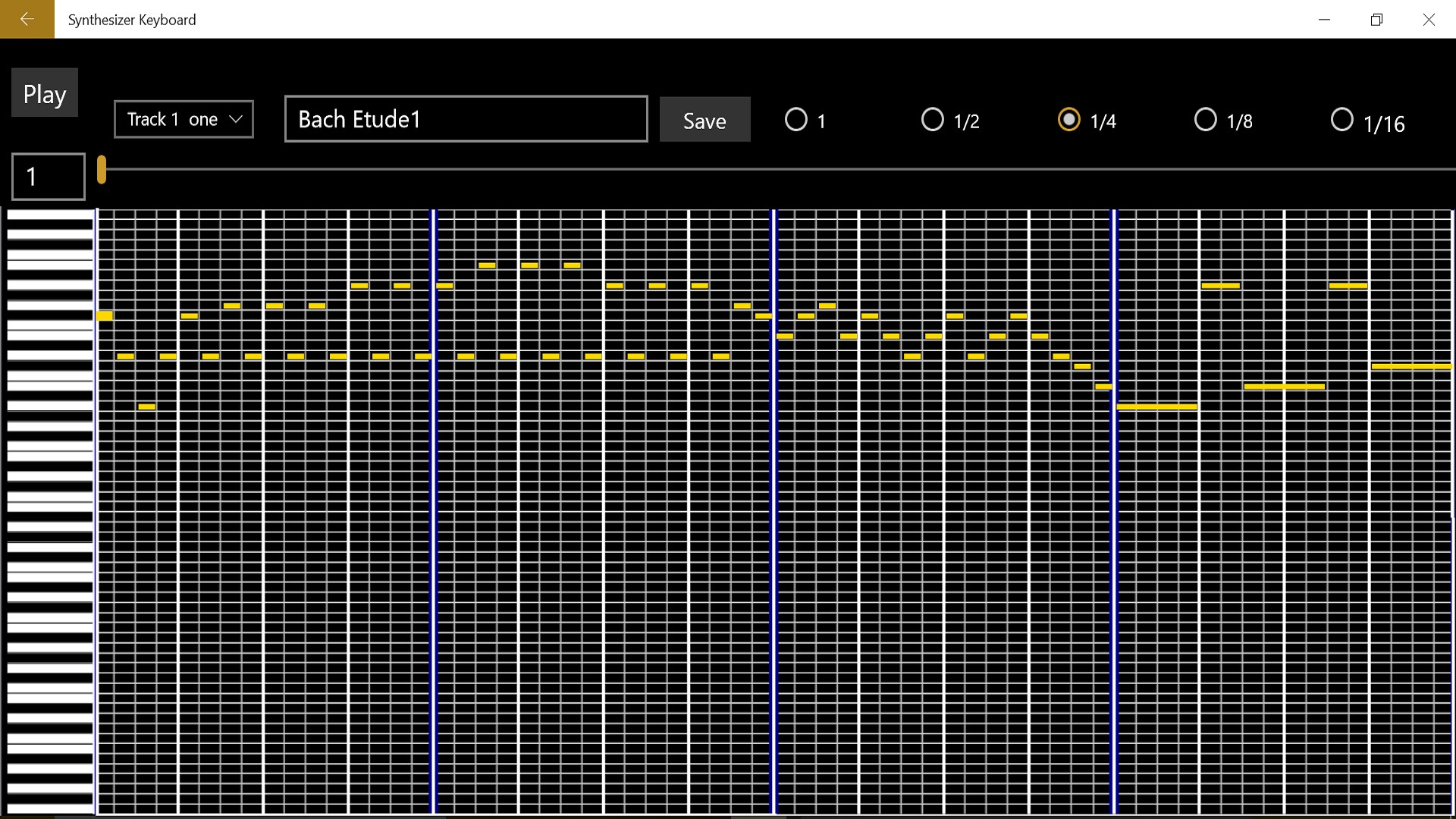Image resolution: width=1456 pixels, height=819 pixels.
Task: Click the Save button
Action: [704, 119]
